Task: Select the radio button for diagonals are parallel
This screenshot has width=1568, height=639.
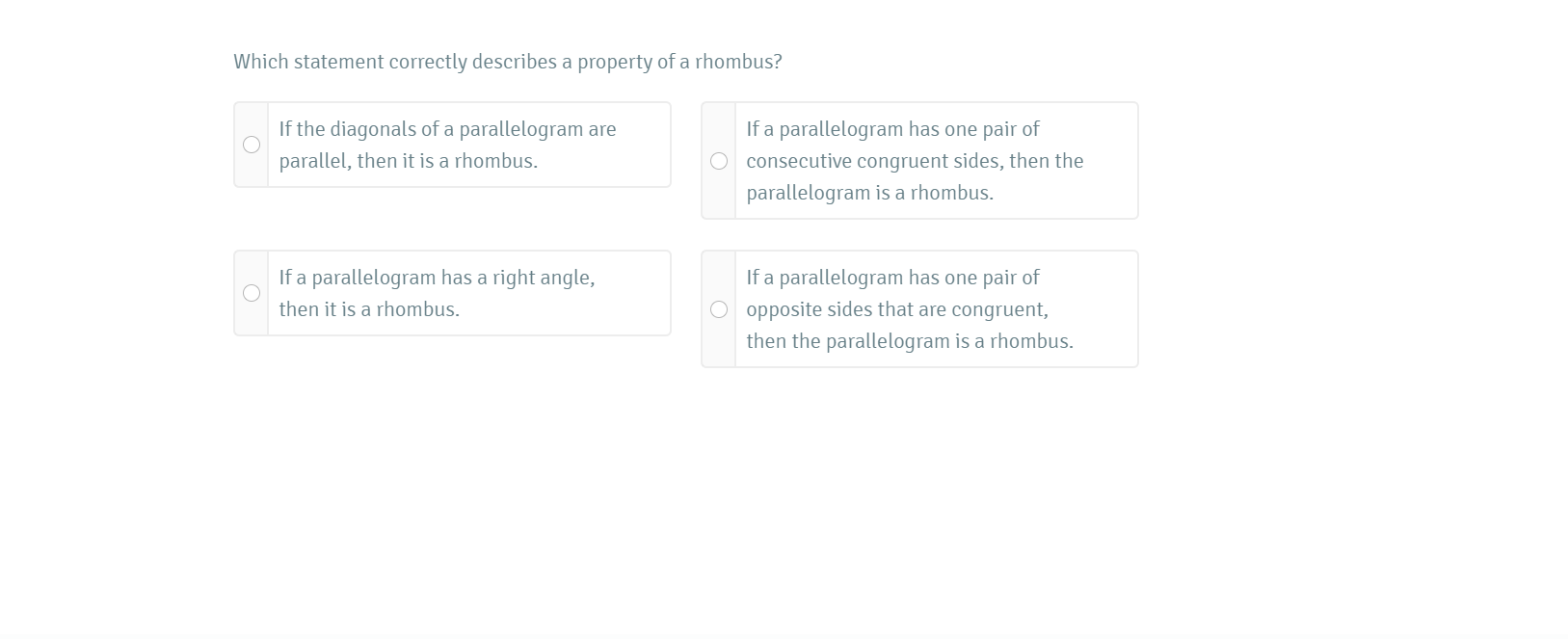Action: pyautogui.click(x=252, y=145)
